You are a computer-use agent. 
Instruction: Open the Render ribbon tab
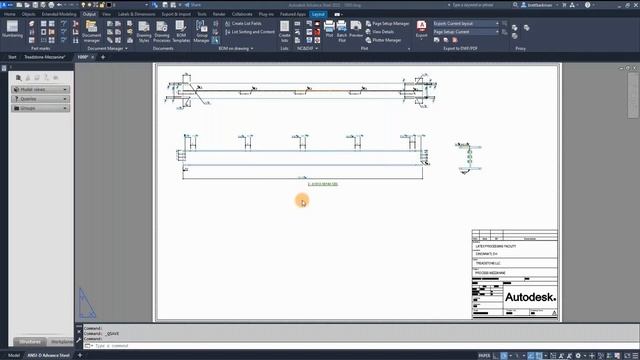[219, 14]
